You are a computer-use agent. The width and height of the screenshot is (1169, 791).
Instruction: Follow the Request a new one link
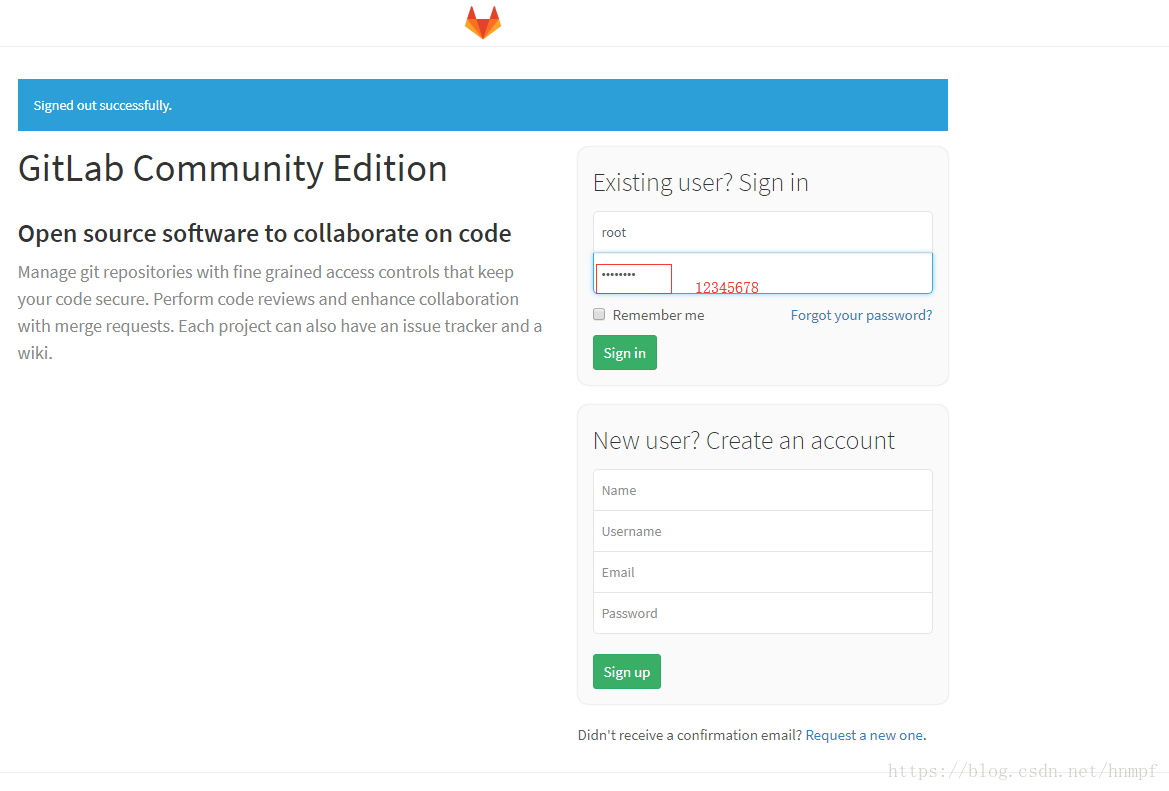pos(864,735)
